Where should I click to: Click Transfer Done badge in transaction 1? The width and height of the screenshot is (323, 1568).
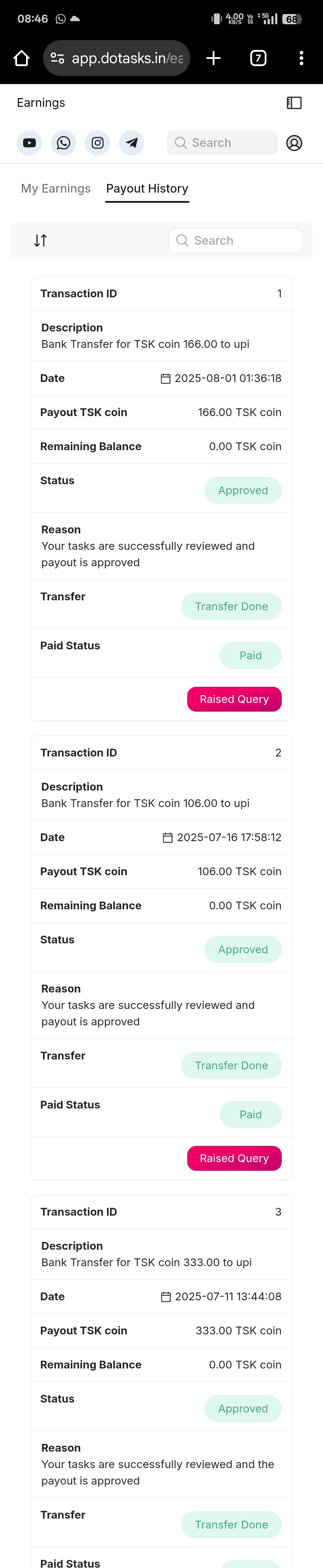point(231,606)
